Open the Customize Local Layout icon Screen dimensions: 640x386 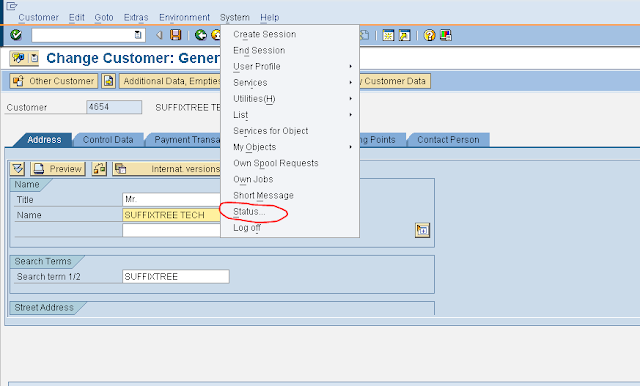(445, 35)
